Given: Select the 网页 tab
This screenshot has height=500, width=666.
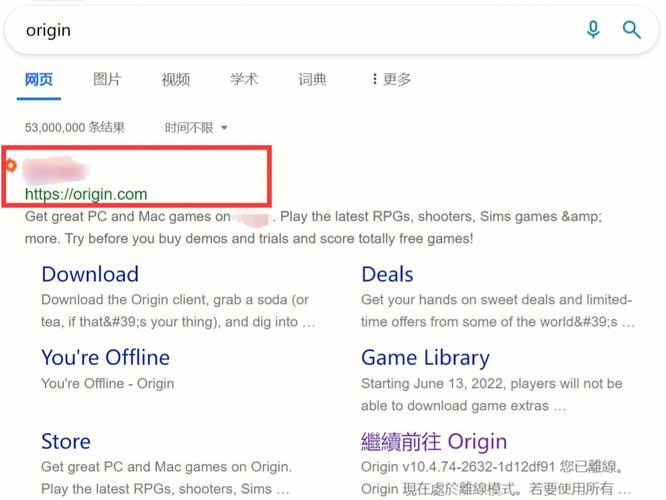Looking at the screenshot, I should point(39,79).
